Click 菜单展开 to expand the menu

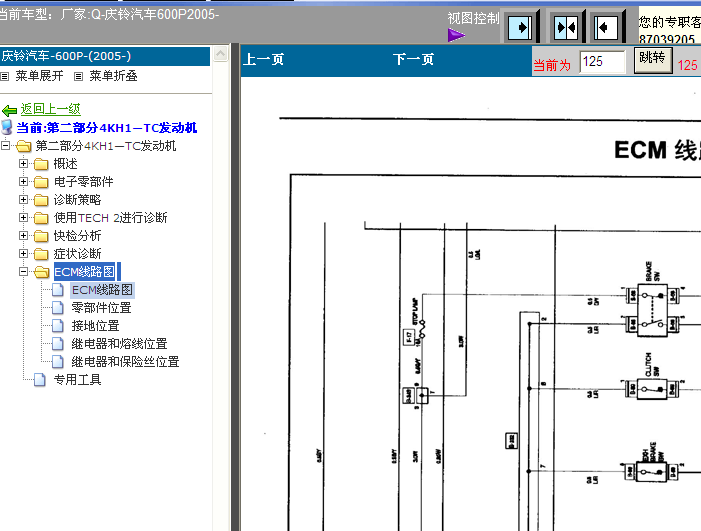click(x=39, y=76)
